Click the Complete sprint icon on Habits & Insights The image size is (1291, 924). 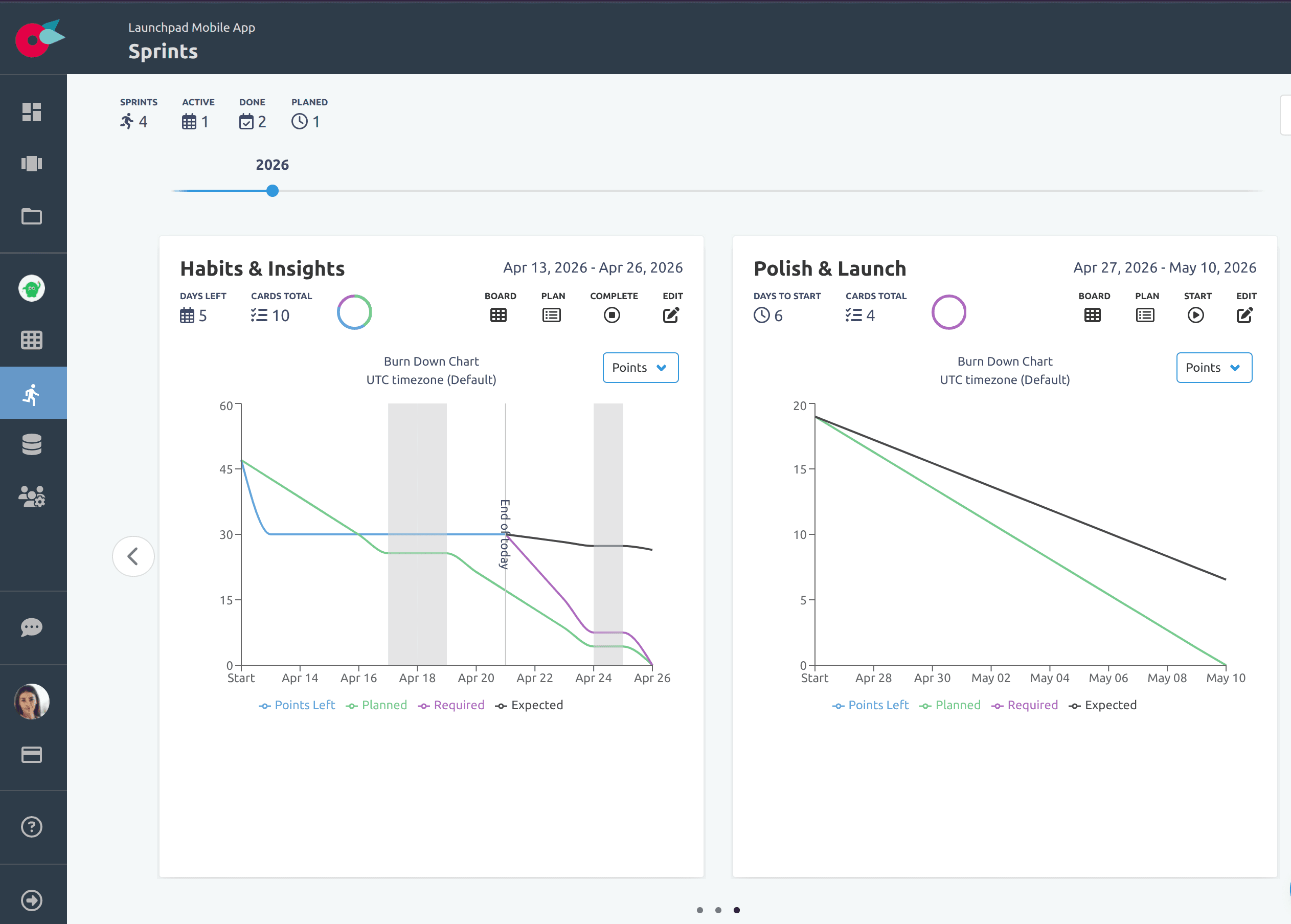pyautogui.click(x=611, y=314)
